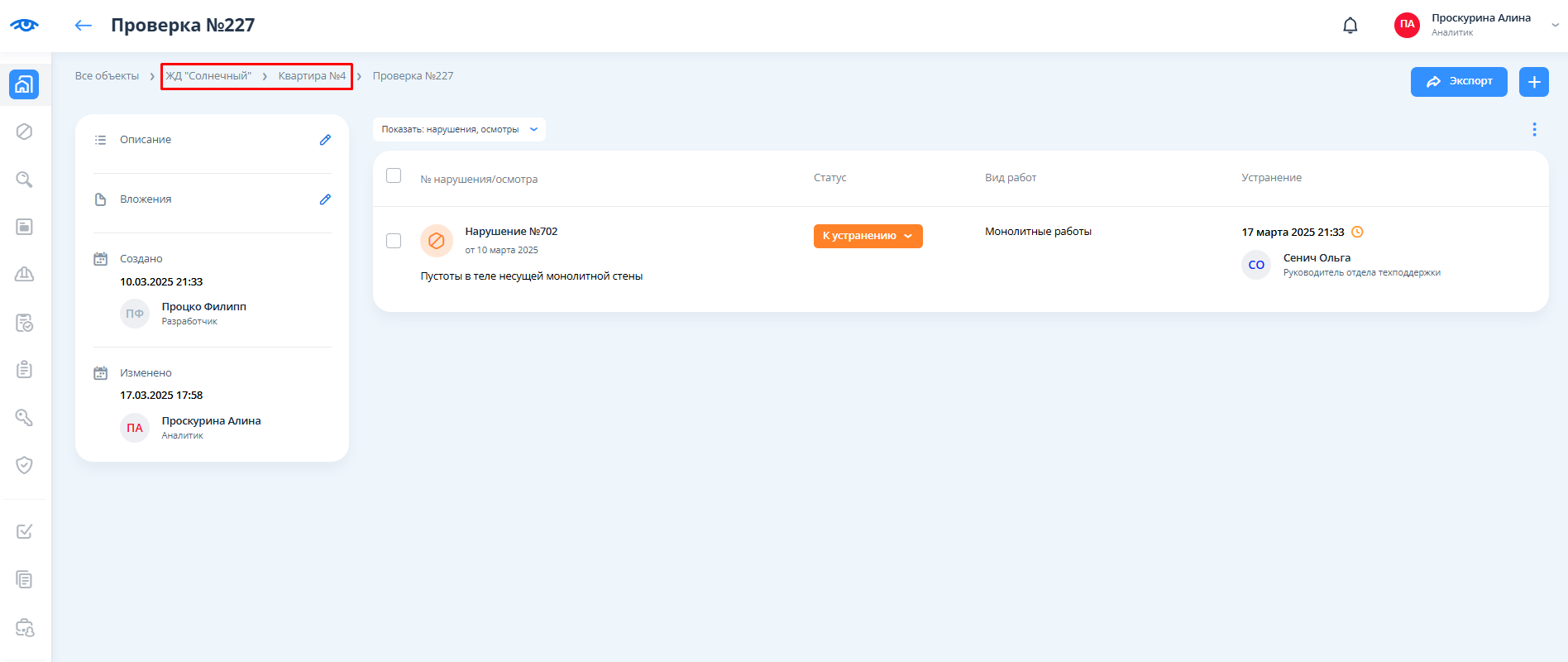
Task: Open the violations (crossed circle) sidebar icon
Action: pyautogui.click(x=24, y=132)
